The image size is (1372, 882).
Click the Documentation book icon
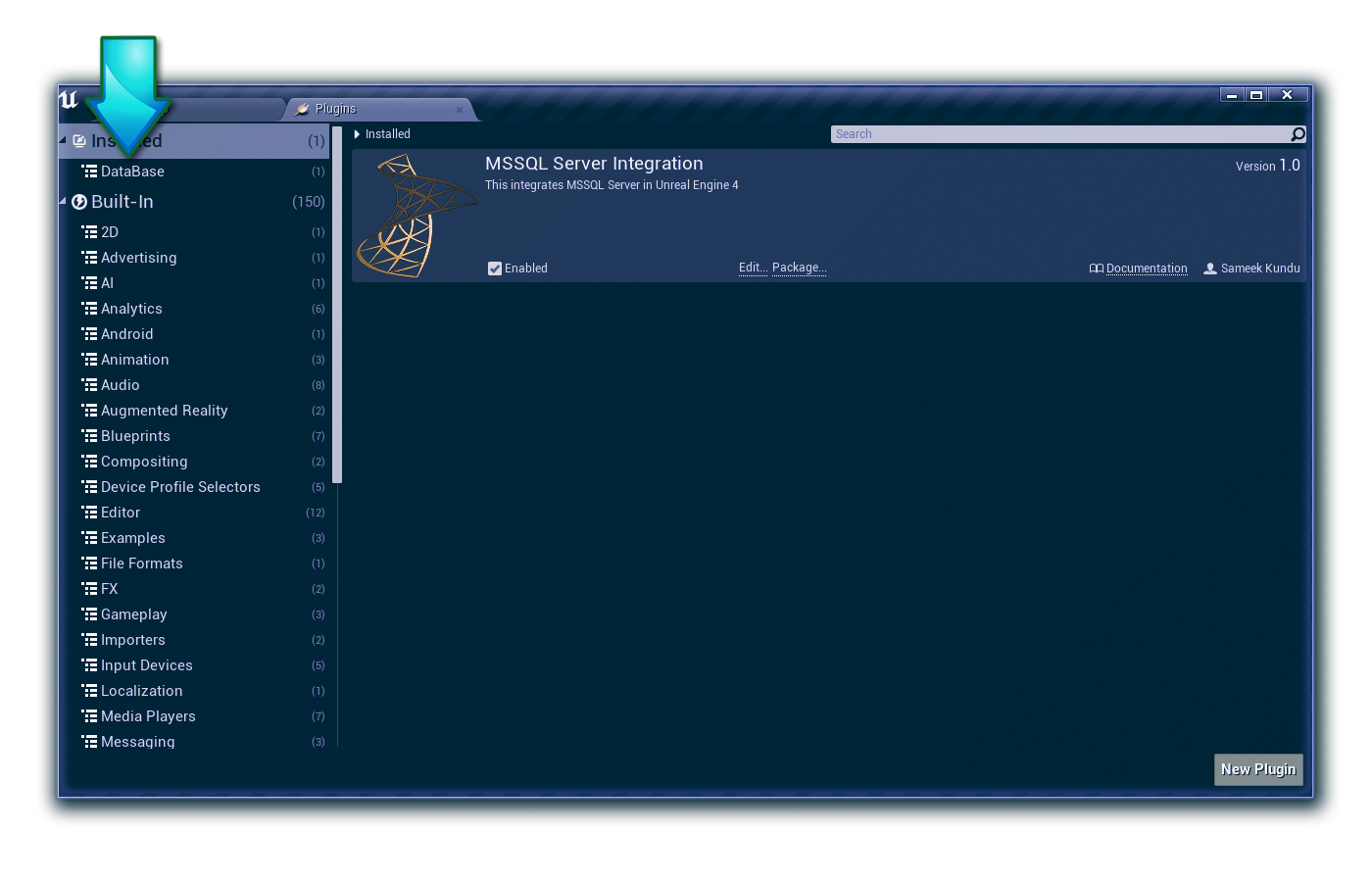click(x=1096, y=269)
